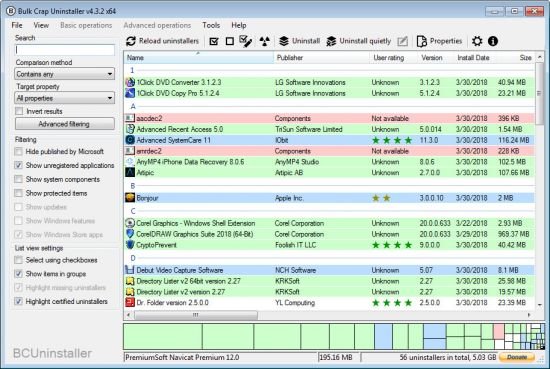The image size is (550, 369).
Task: Open the File menu
Action: pos(17,25)
